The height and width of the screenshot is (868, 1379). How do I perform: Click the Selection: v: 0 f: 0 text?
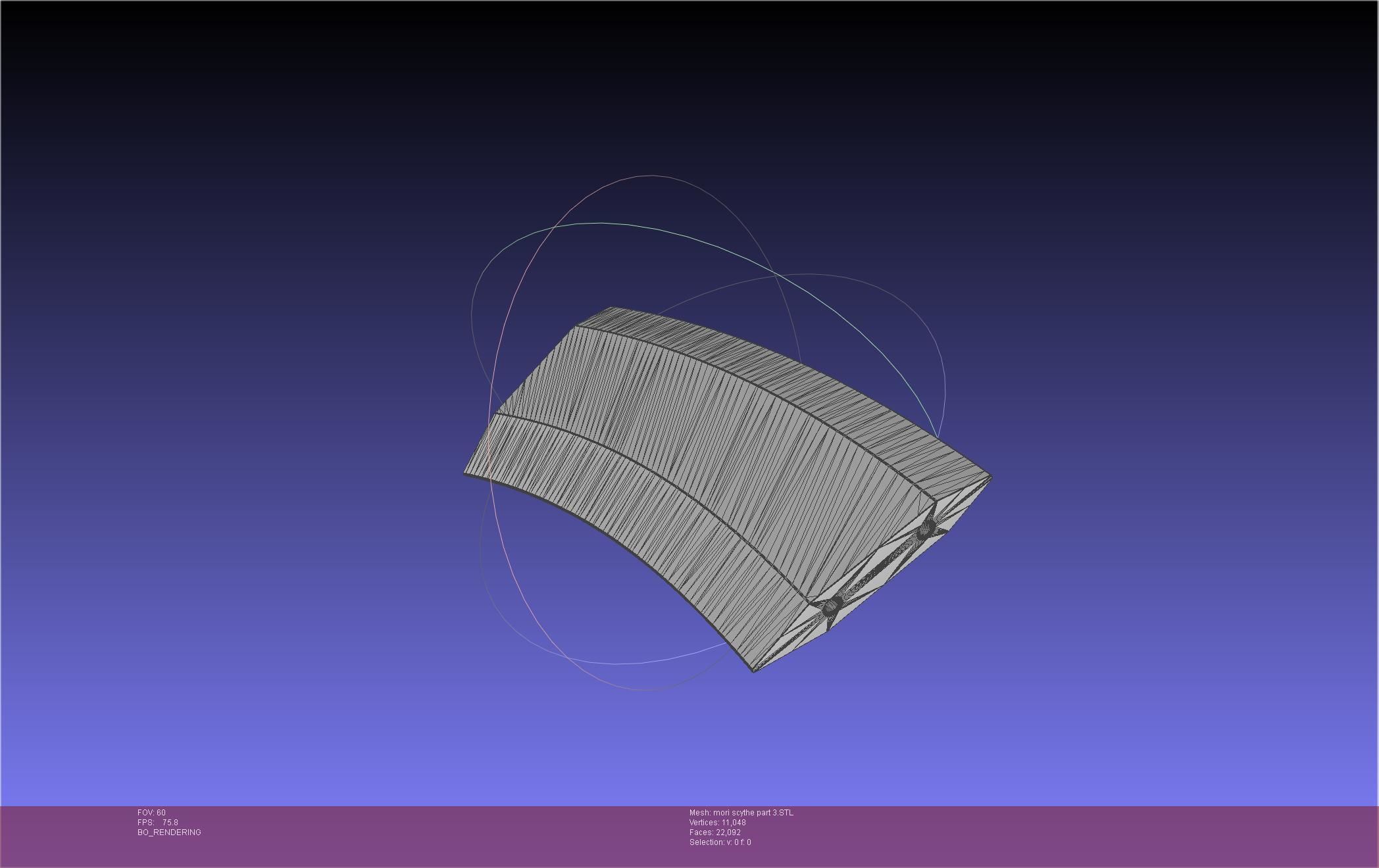(x=720, y=842)
